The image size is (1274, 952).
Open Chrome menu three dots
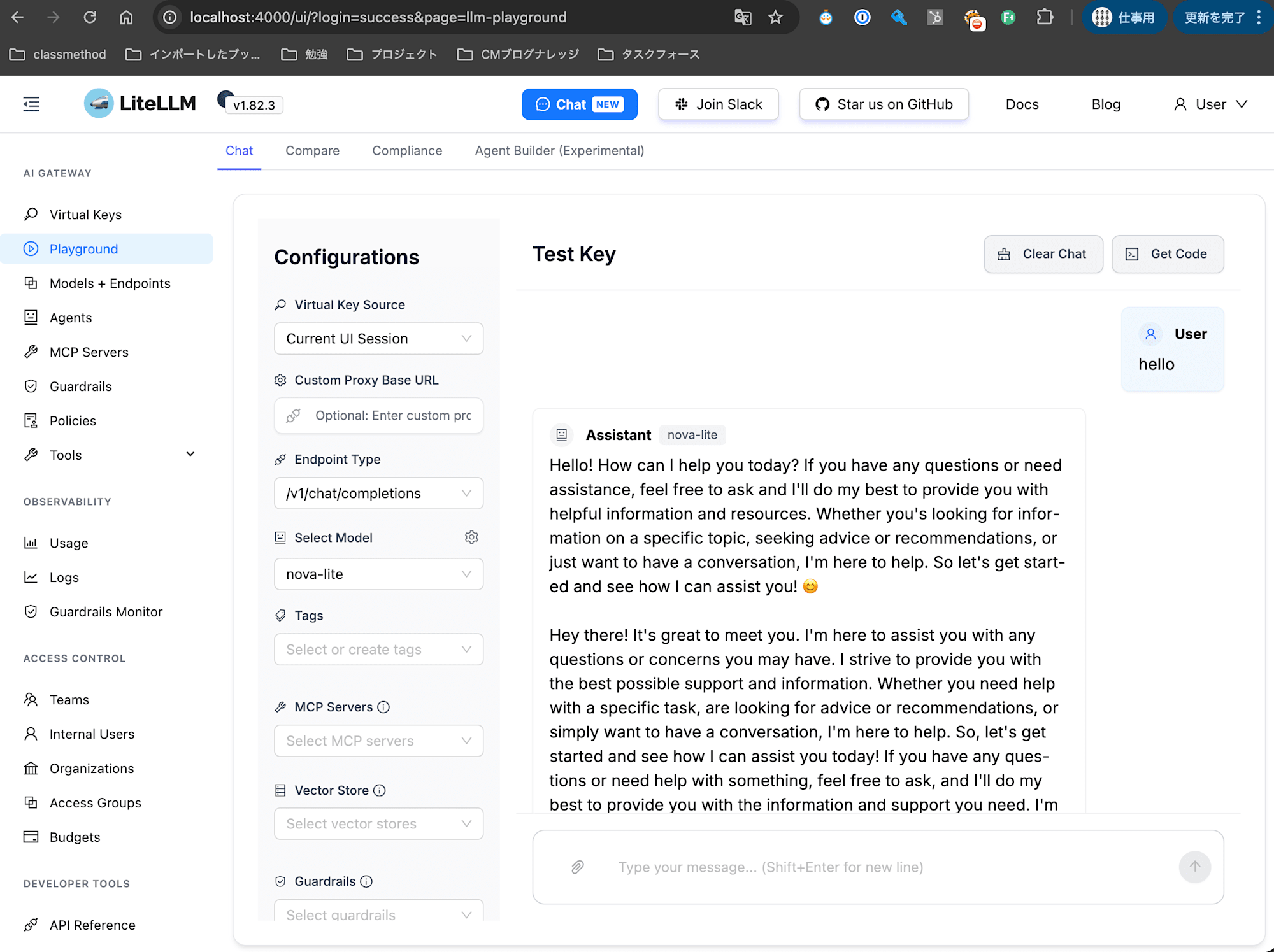point(1259,17)
